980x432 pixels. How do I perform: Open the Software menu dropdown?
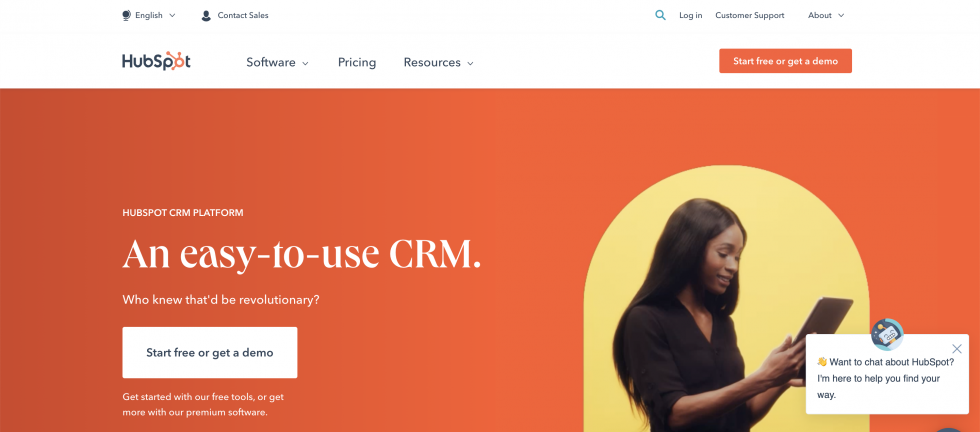click(278, 63)
